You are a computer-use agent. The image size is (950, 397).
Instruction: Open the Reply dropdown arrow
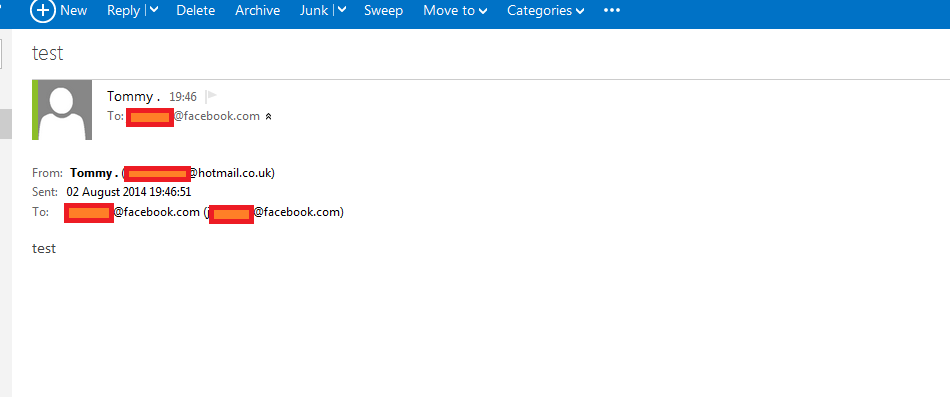[x=154, y=10]
